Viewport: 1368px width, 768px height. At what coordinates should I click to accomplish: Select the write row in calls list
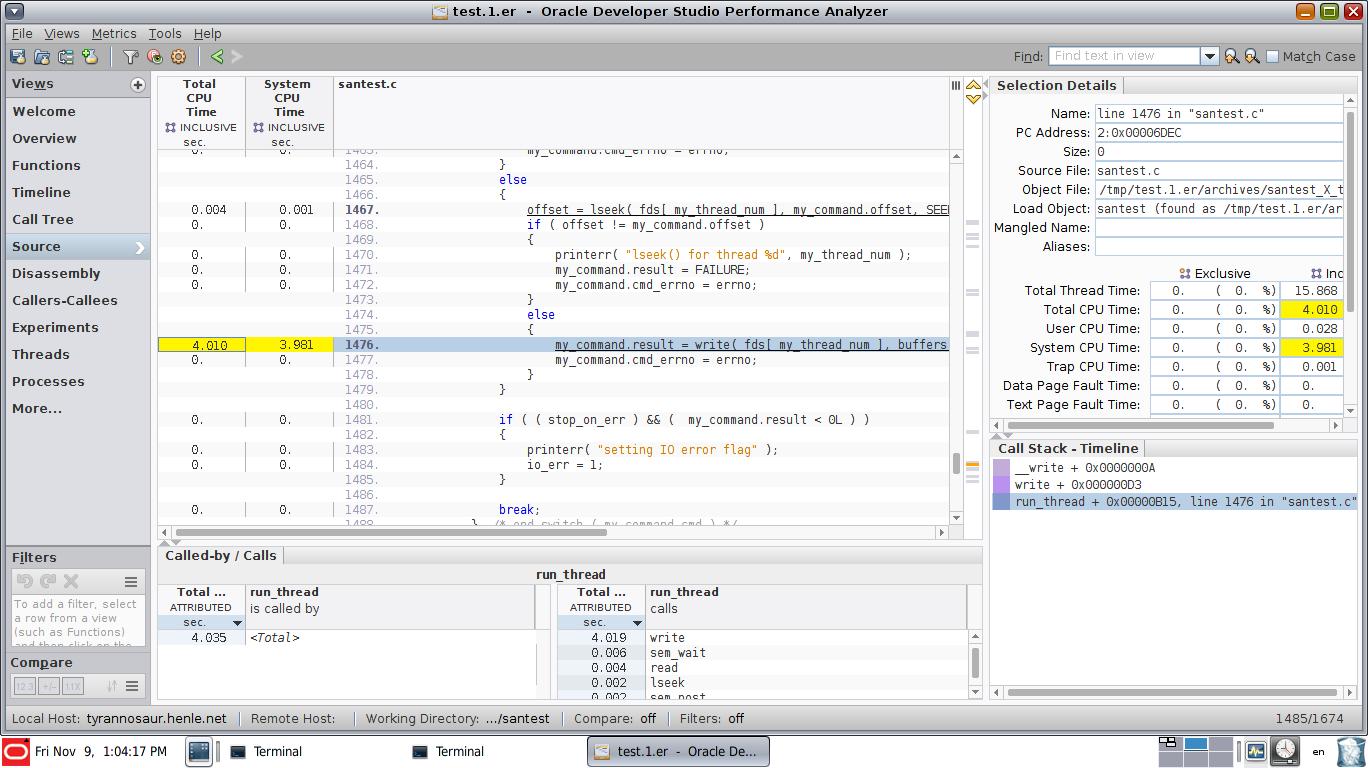(763, 638)
